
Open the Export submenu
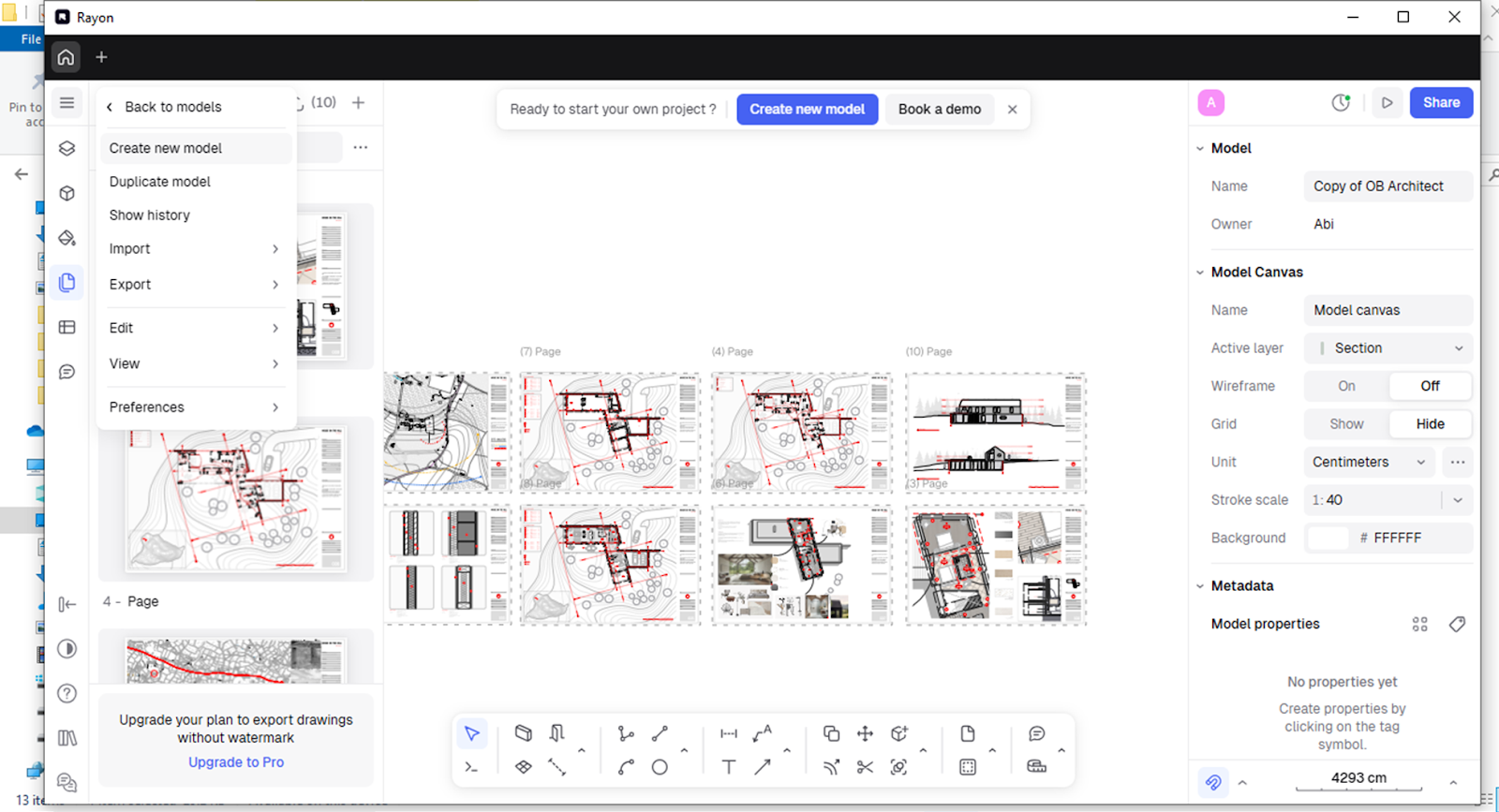click(196, 285)
